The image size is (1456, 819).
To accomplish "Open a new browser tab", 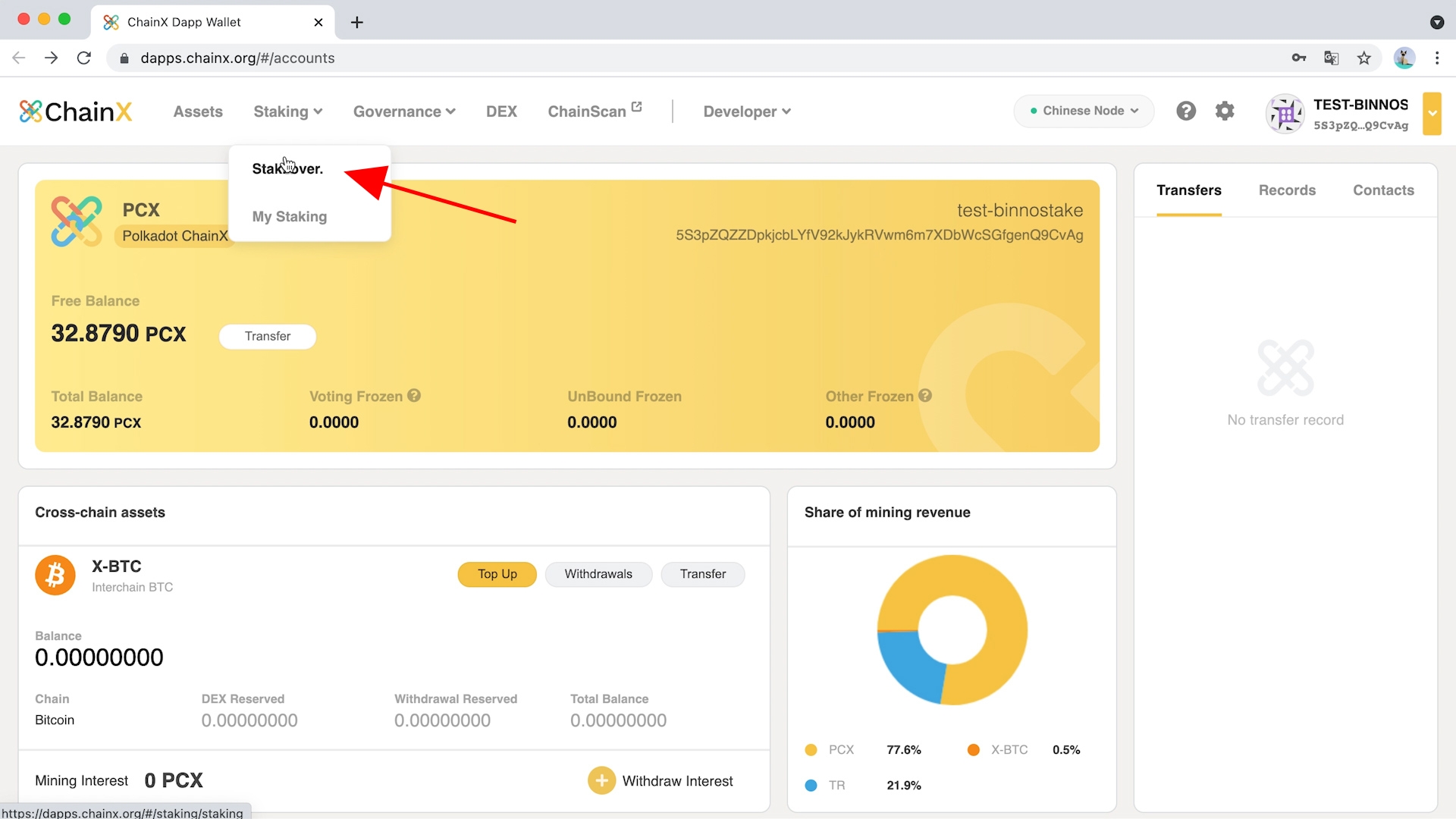I will [357, 22].
